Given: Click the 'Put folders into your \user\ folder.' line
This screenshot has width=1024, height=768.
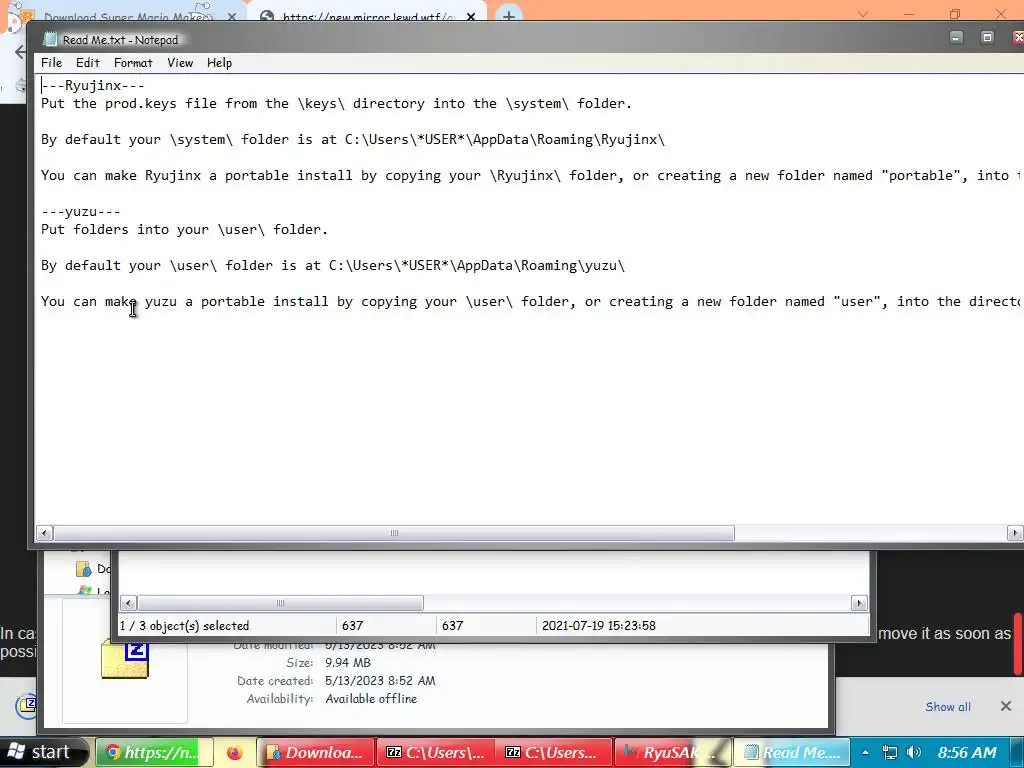Looking at the screenshot, I should point(184,230).
